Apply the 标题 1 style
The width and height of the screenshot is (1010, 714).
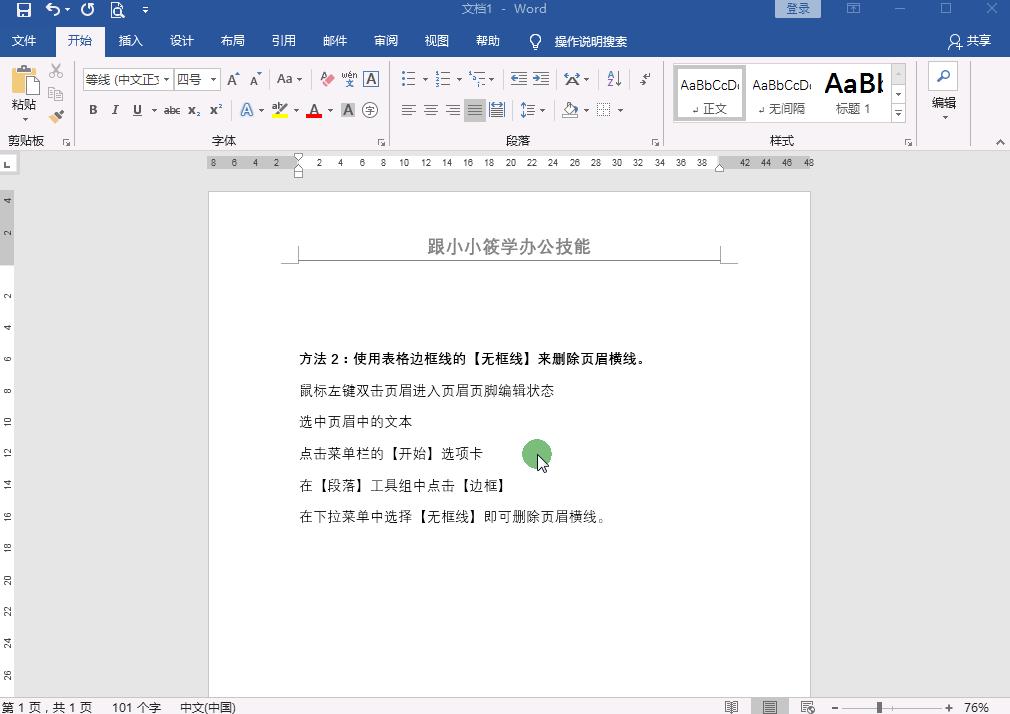click(853, 92)
